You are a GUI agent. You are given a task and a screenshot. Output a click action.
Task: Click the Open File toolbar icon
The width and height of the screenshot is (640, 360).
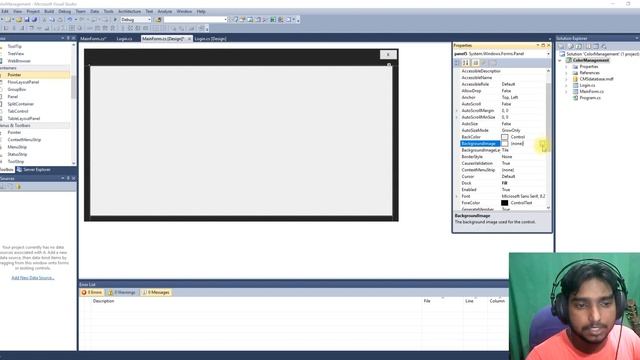[x=19, y=20]
